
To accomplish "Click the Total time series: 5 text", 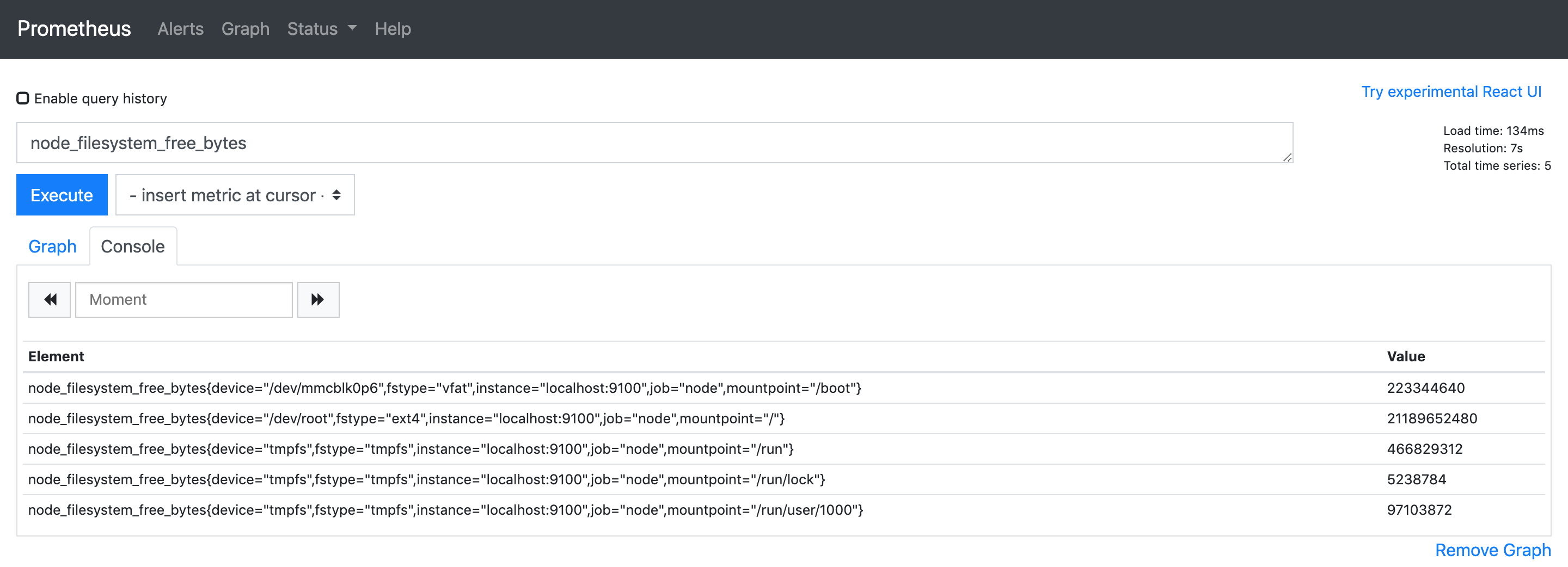I will pyautogui.click(x=1497, y=165).
